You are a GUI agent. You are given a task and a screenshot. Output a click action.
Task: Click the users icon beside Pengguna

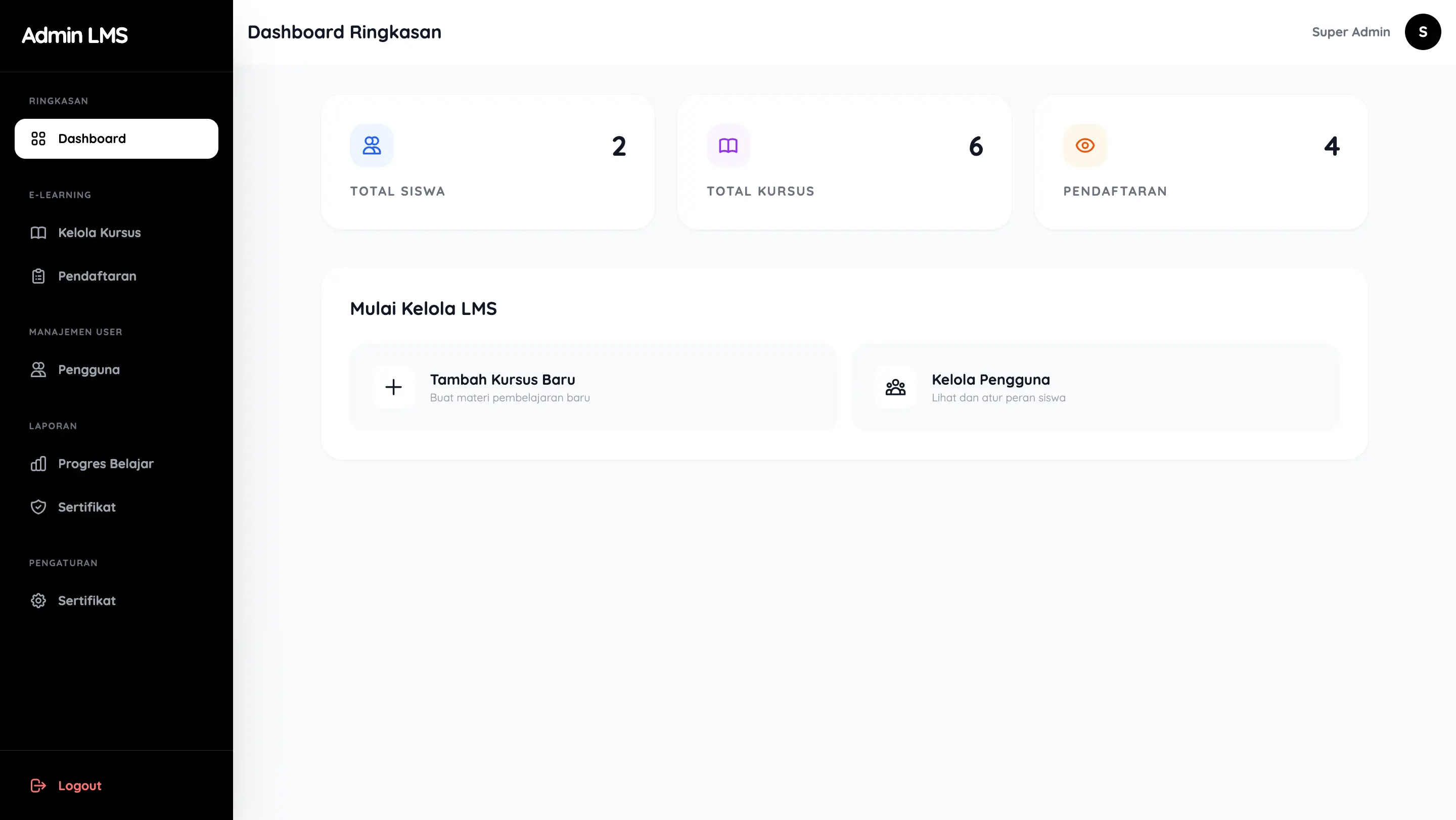pos(38,370)
